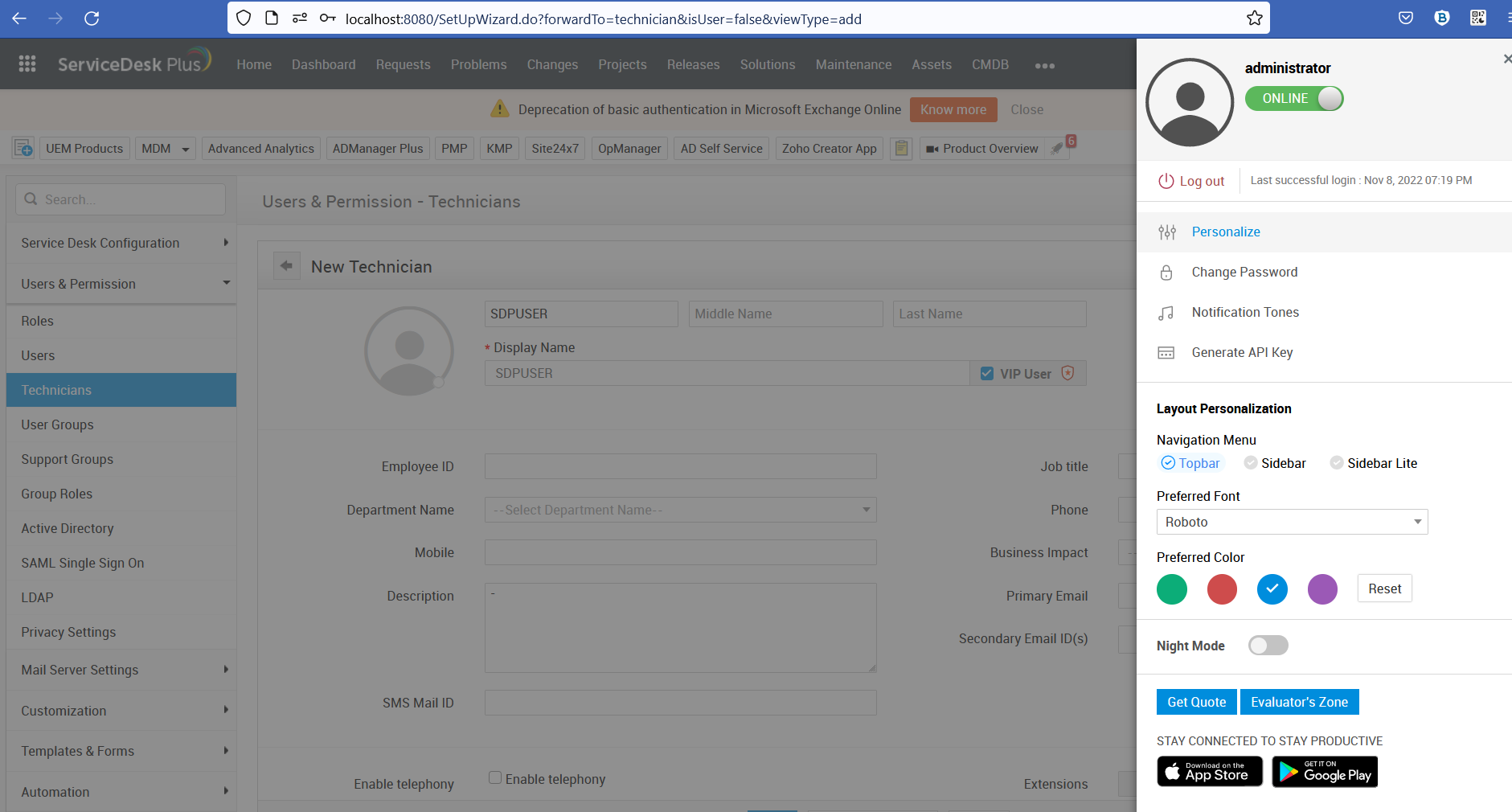Viewport: 1512px width, 812px height.
Task: Switch to the Dashboard tab
Action: (323, 64)
